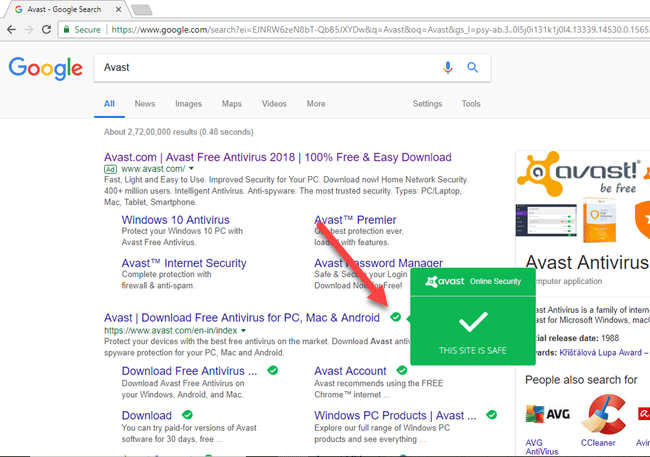Open the AVG AntiVirus text link
The width and height of the screenshot is (650, 457).
point(541,447)
